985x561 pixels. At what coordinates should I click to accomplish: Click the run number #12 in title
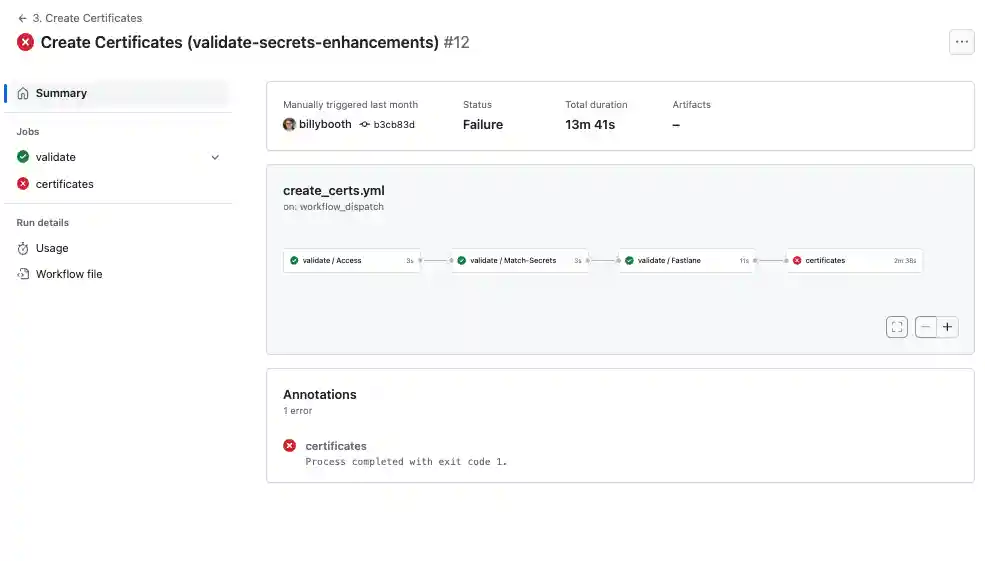click(457, 42)
